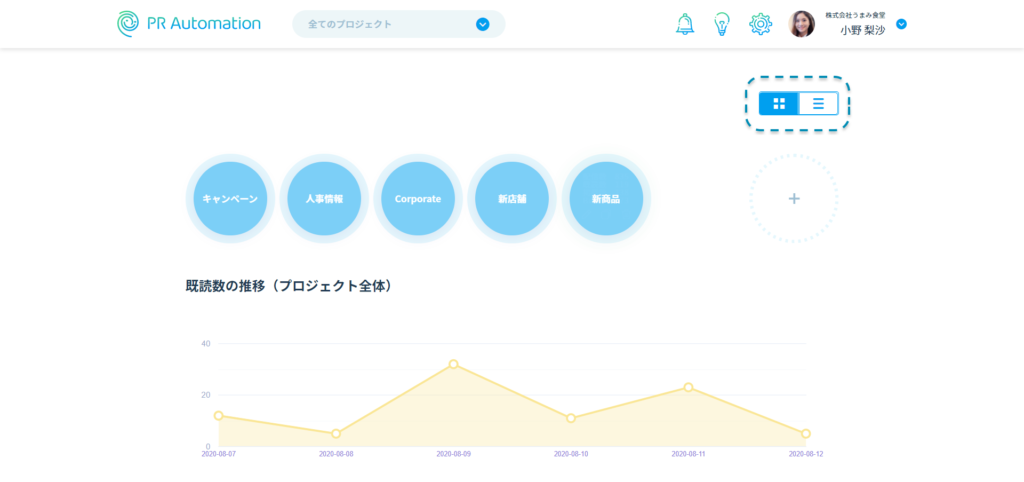
Task: Click the 2020-08-10 chart data point
Action: coord(571,418)
